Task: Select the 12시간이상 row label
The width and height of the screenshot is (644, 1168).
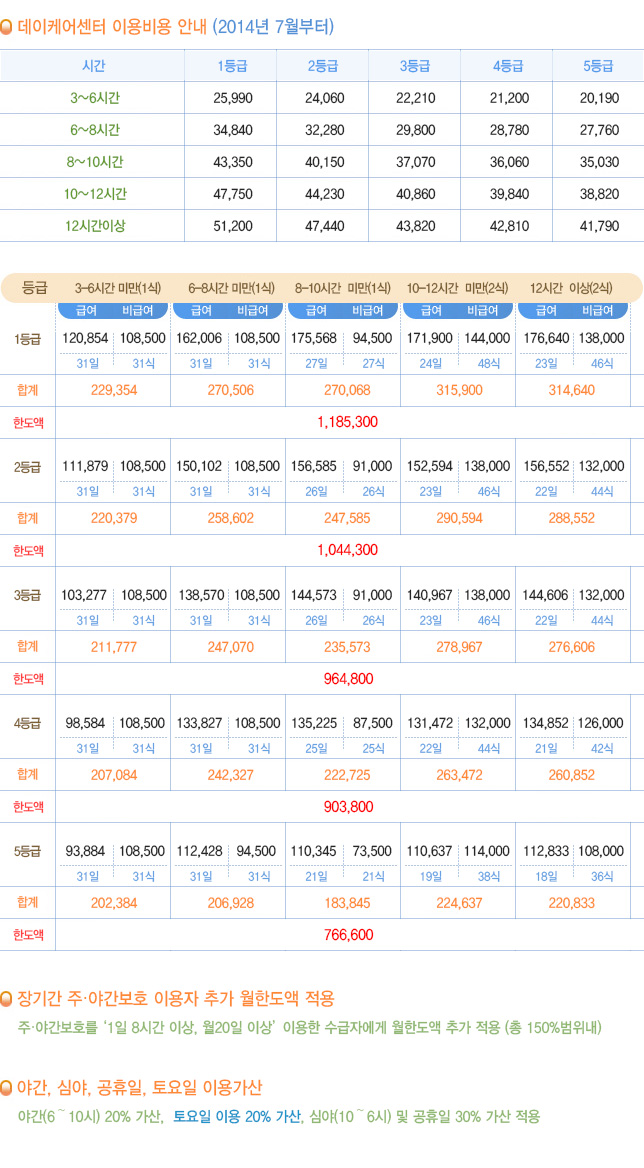Action: click(x=93, y=226)
